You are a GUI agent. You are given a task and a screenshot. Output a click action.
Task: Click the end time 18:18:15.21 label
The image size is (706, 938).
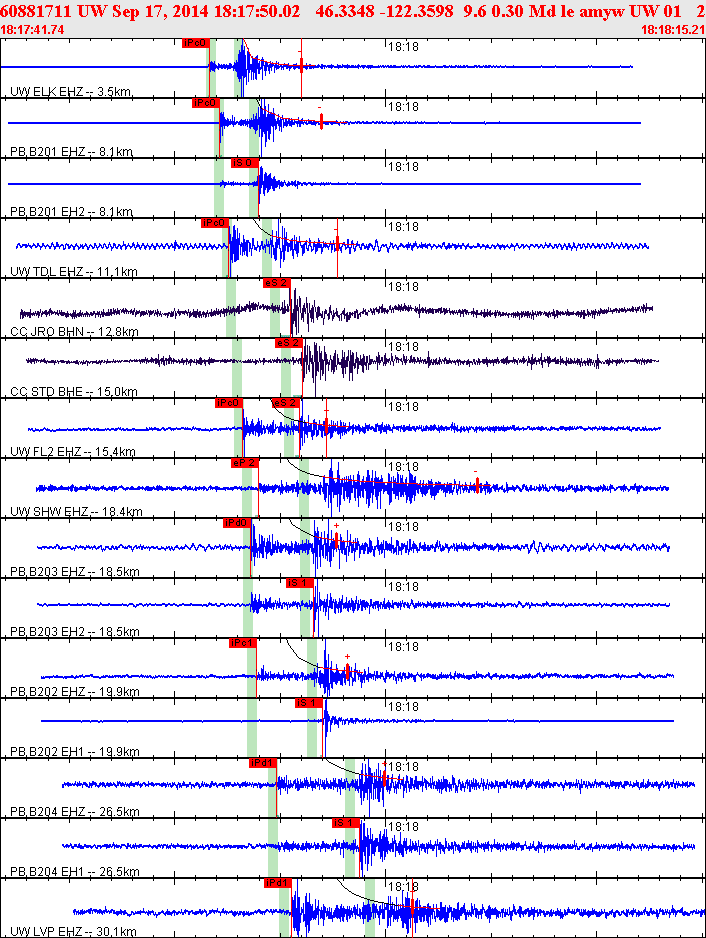click(673, 30)
